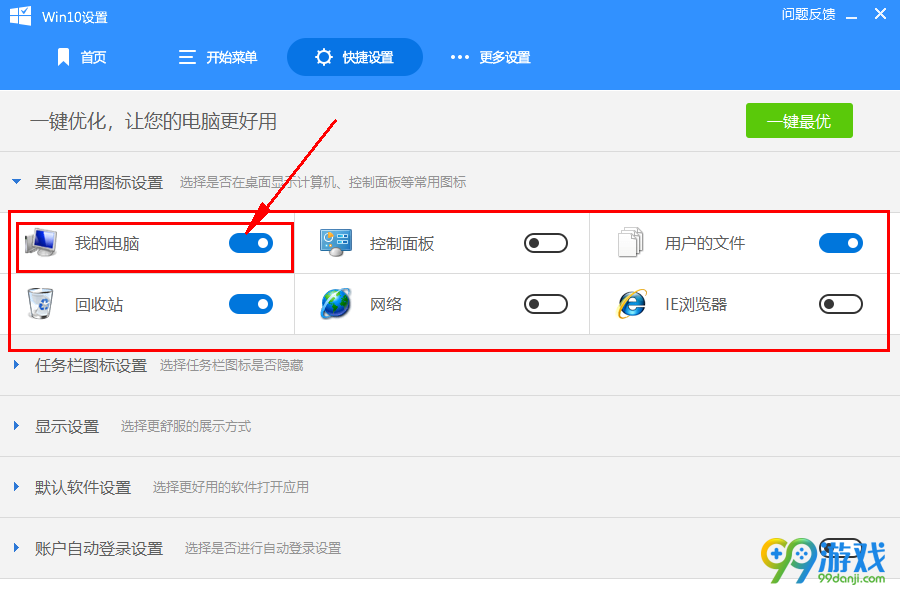
Task: Click the 任务栏图标设置 heading text
Action: 91,365
